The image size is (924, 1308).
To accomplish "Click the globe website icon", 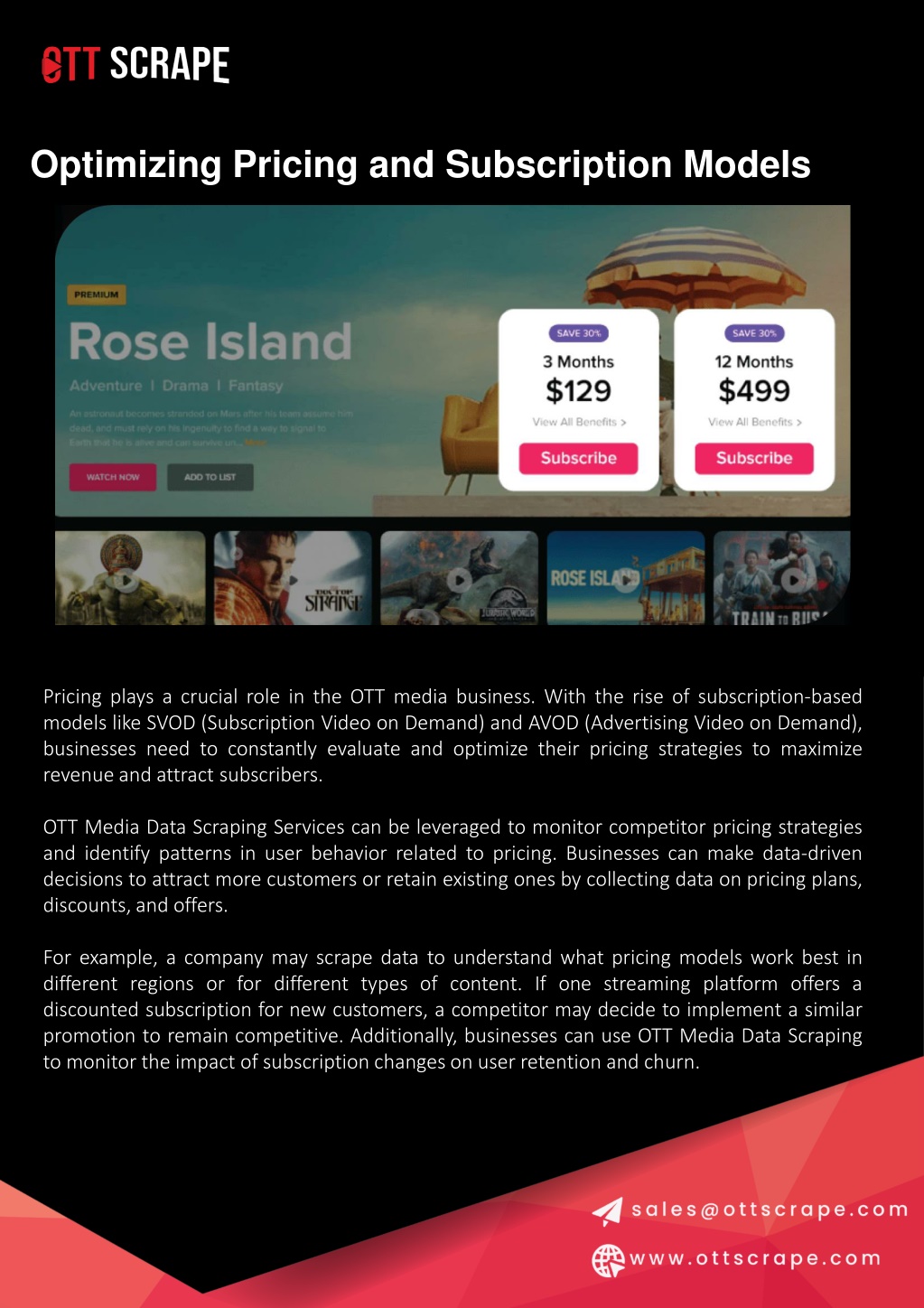I will [x=608, y=1259].
